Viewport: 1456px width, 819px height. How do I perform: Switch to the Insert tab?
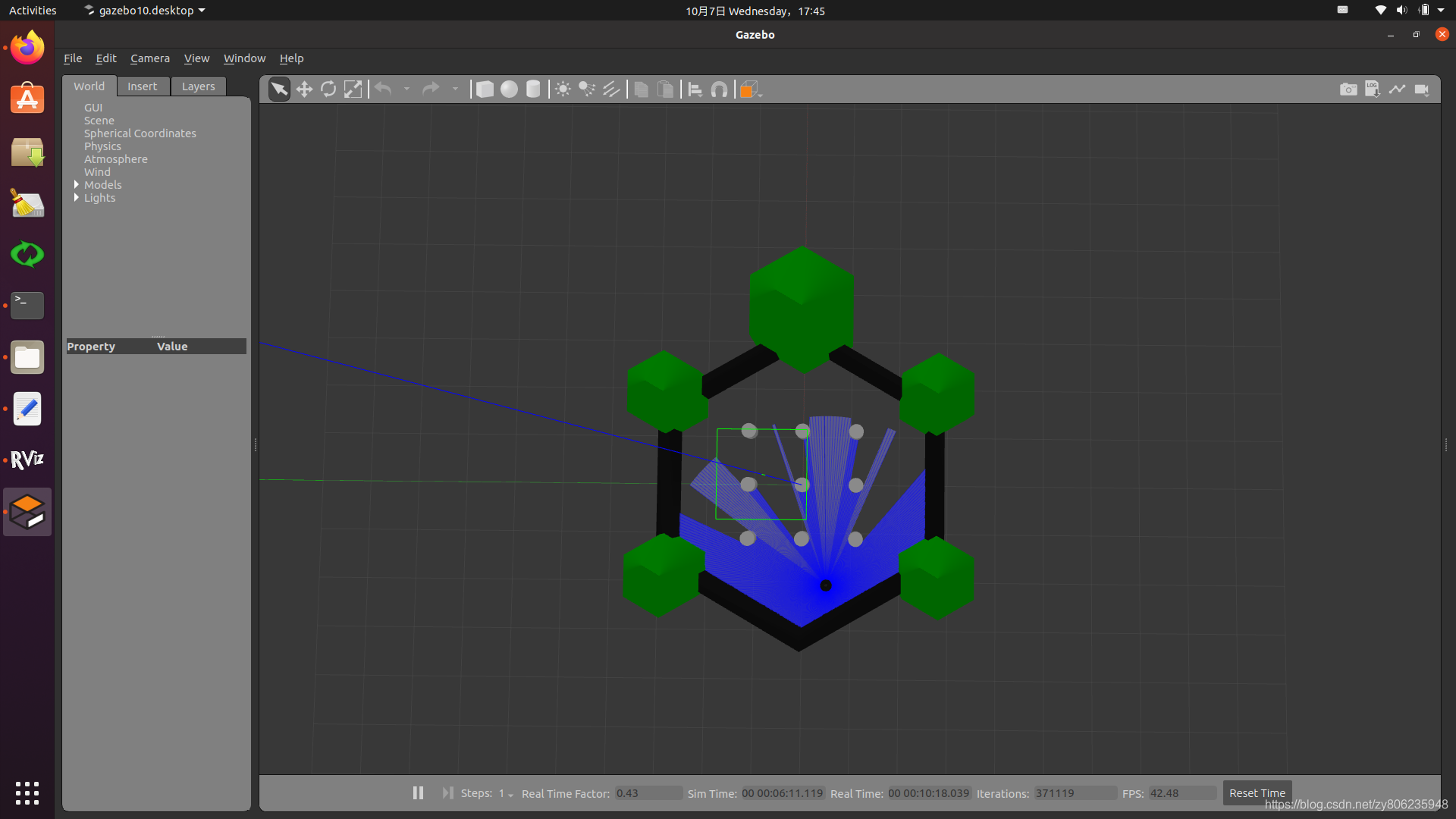142,86
